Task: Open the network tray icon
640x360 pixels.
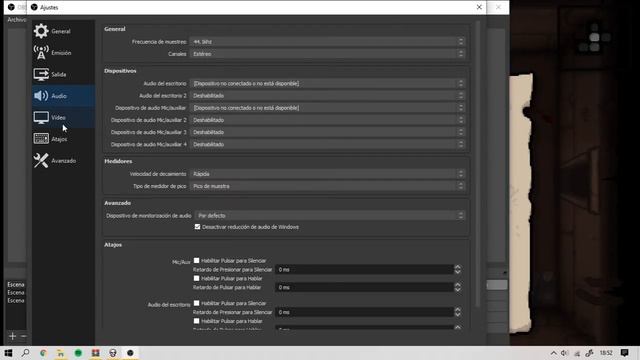Action: pyautogui.click(x=577, y=353)
